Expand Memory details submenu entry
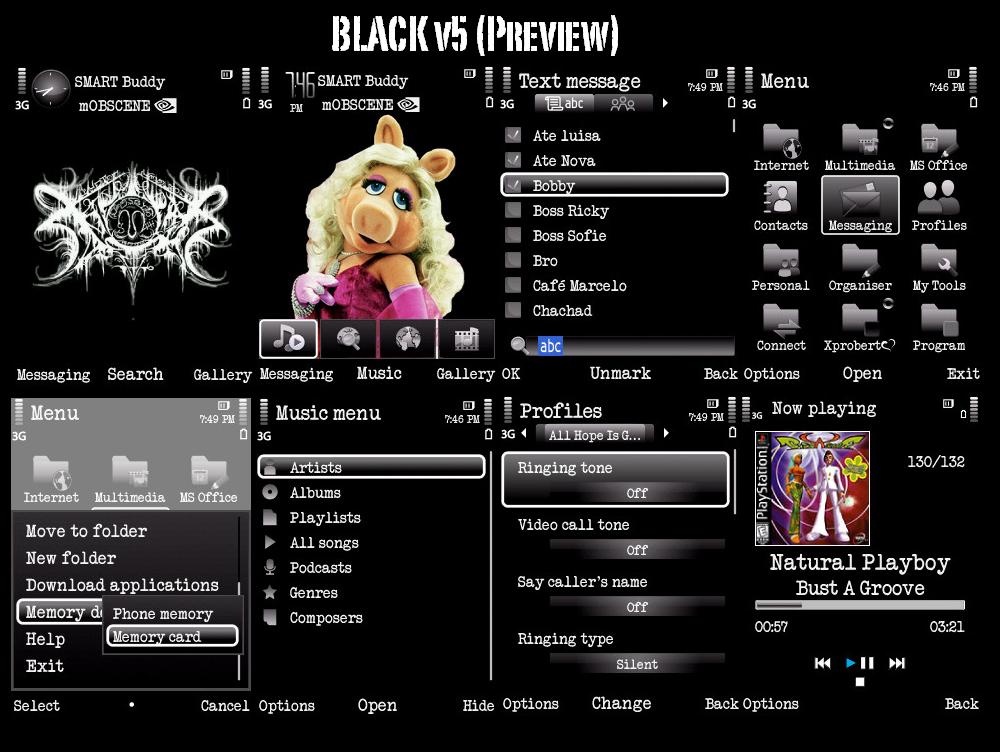The height and width of the screenshot is (752, 1000). tap(61, 612)
